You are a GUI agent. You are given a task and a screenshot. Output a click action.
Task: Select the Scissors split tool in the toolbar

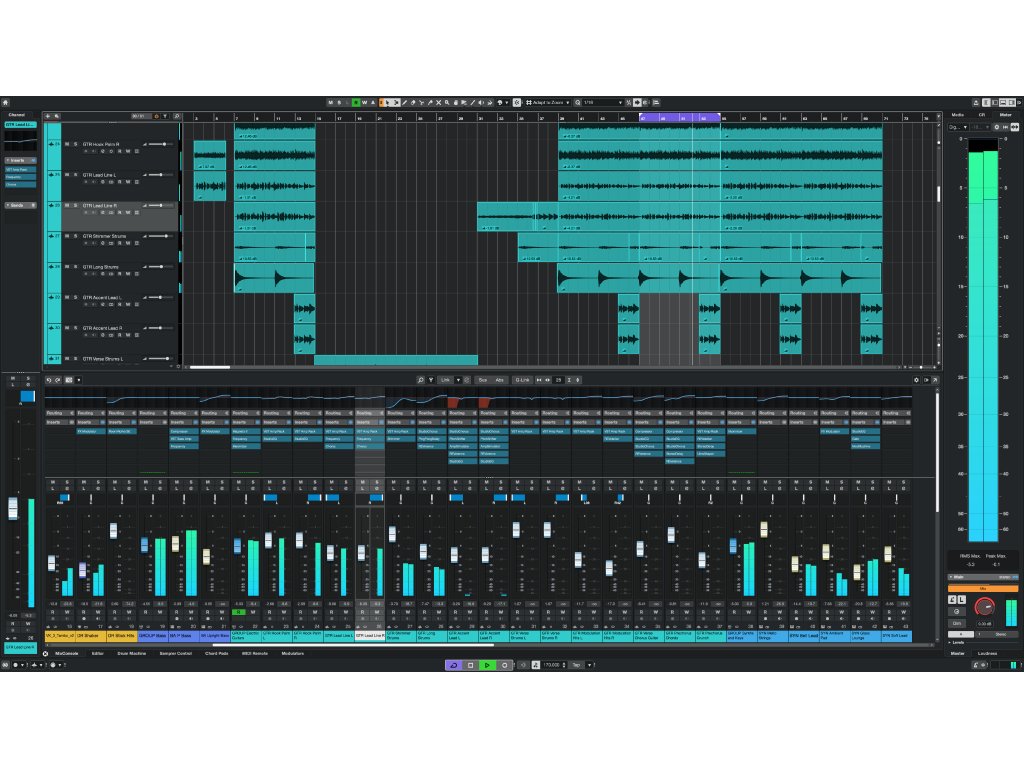click(x=421, y=102)
